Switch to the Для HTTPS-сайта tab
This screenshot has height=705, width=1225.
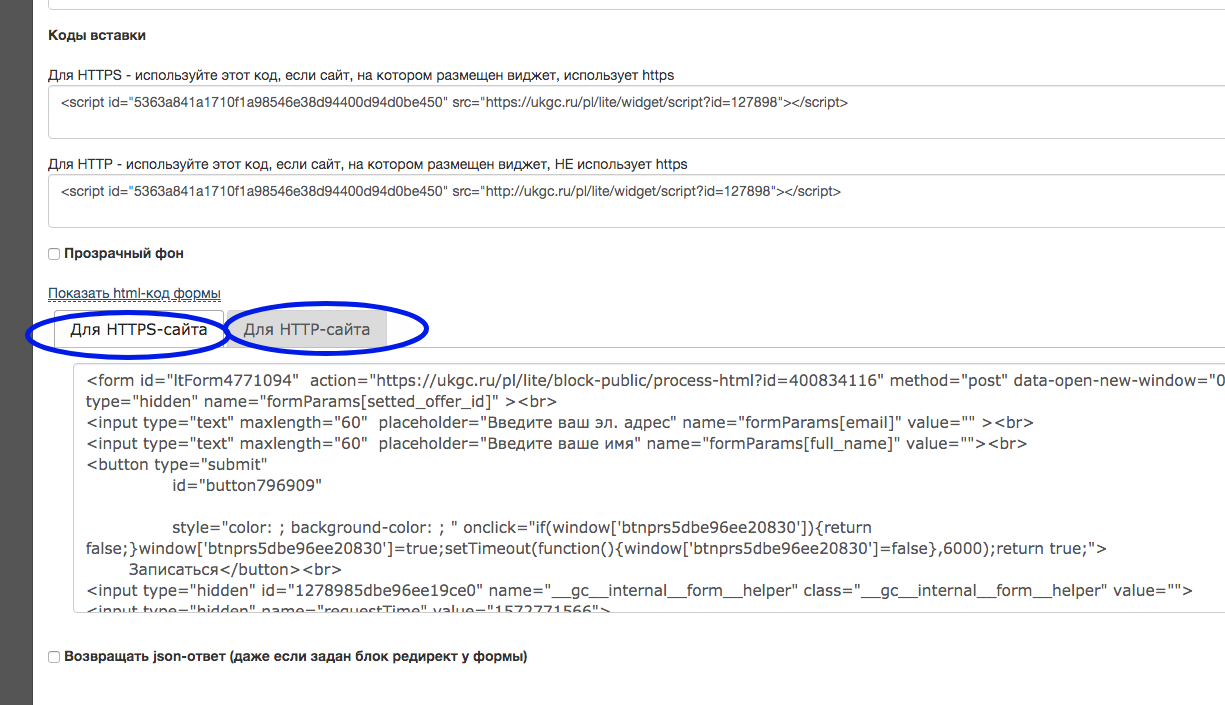click(139, 329)
